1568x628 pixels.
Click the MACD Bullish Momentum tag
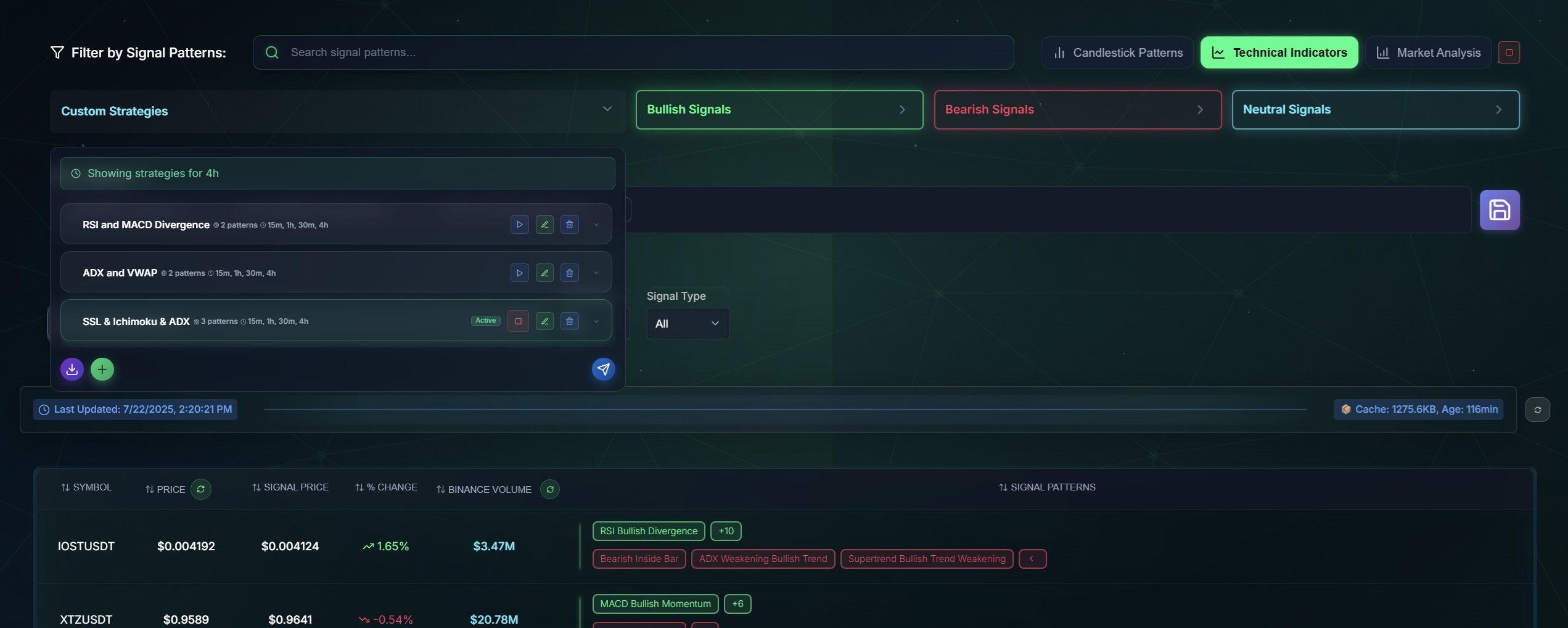pyautogui.click(x=655, y=604)
